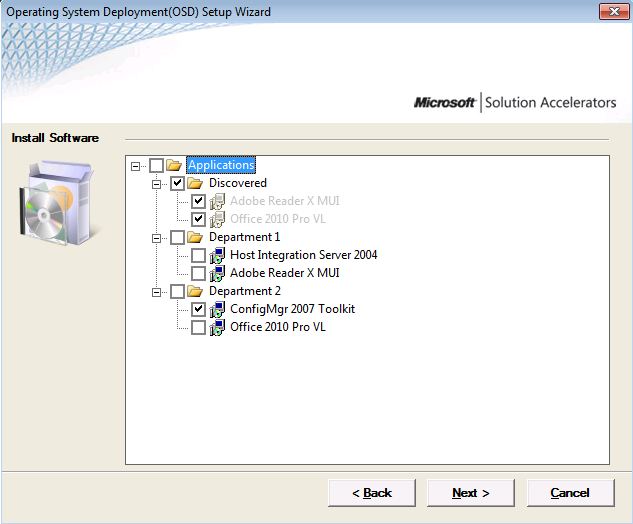Click Adobe Reader X MUI icon under Department 1
The width and height of the screenshot is (633, 524).
click(217, 273)
